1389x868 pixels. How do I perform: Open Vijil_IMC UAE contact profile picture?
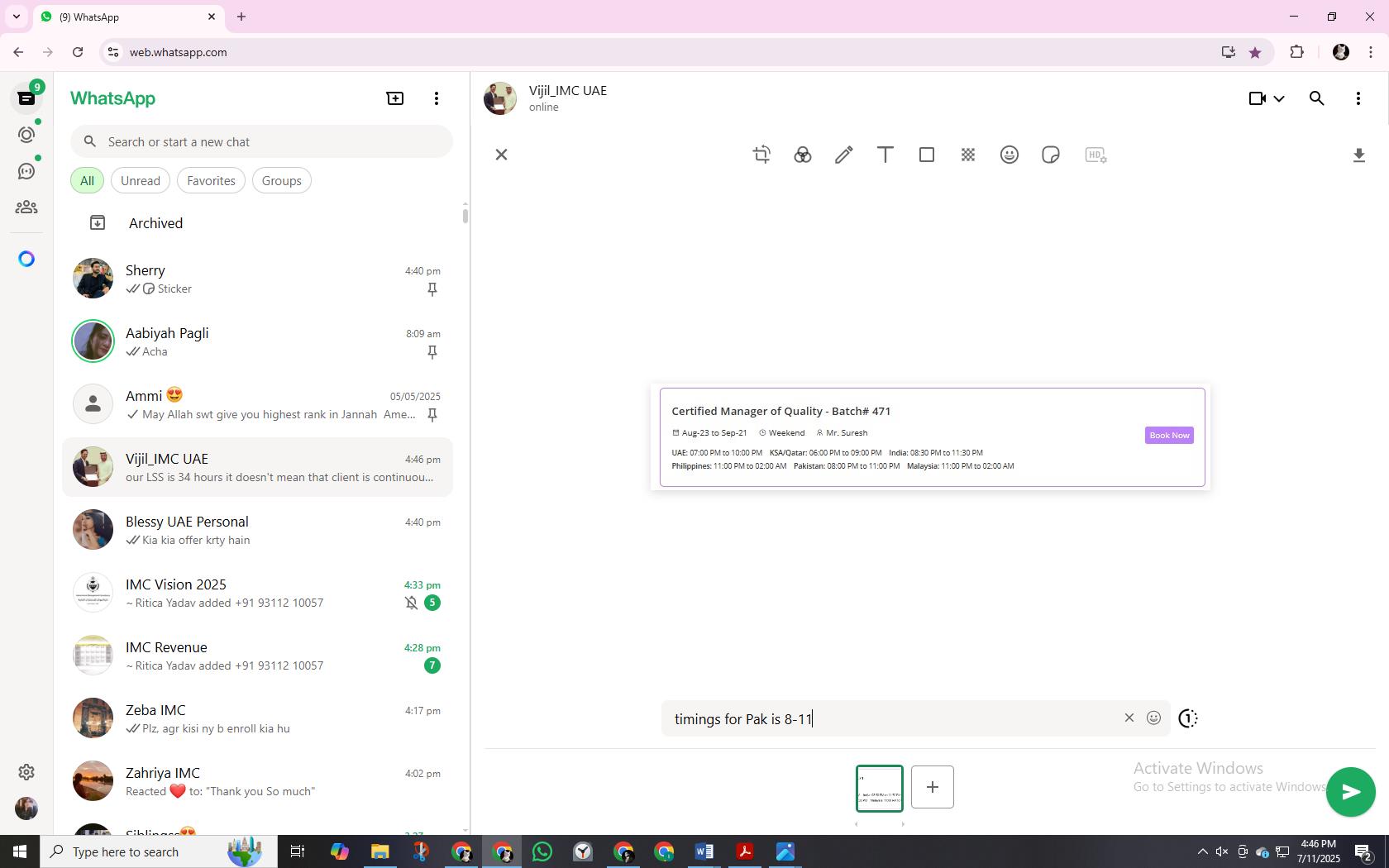click(x=500, y=98)
